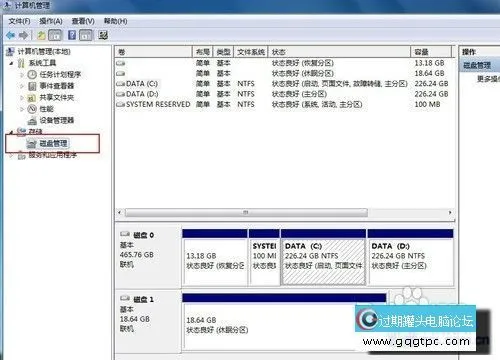Sort by the 卷 column header

click(154, 52)
